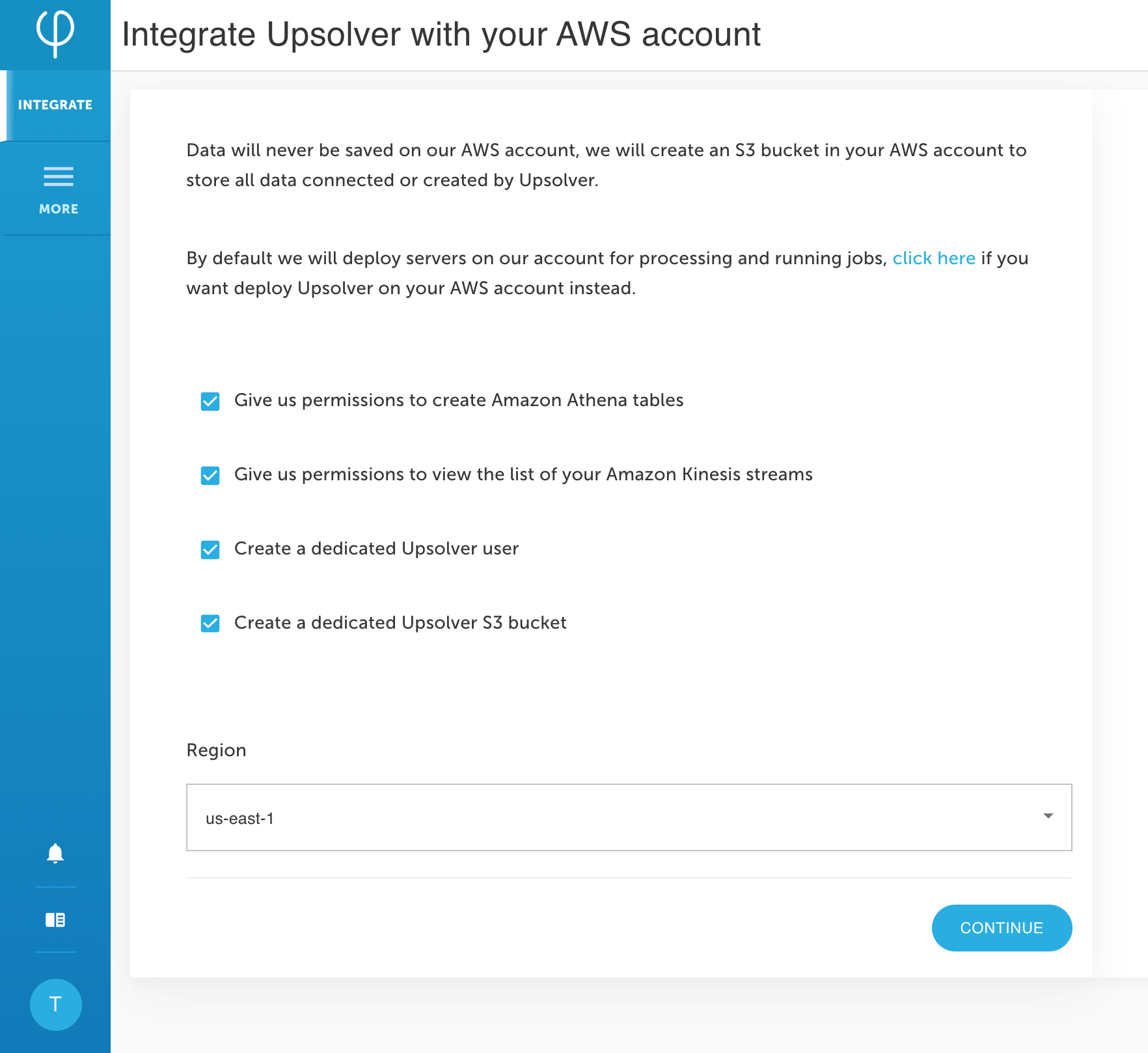
Task: Uncheck Amazon Athena tables permission checkbox
Action: [x=210, y=401]
